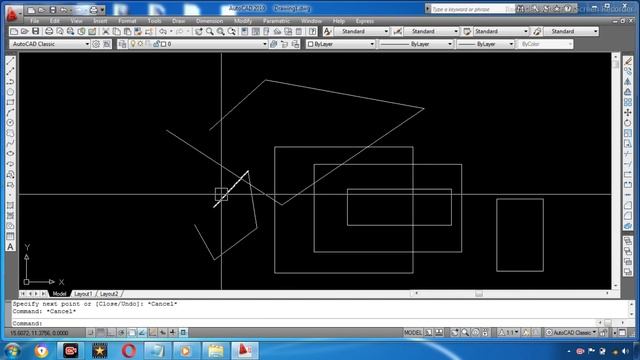
Task: Select the Mirror modify tool
Action: click(x=628, y=82)
